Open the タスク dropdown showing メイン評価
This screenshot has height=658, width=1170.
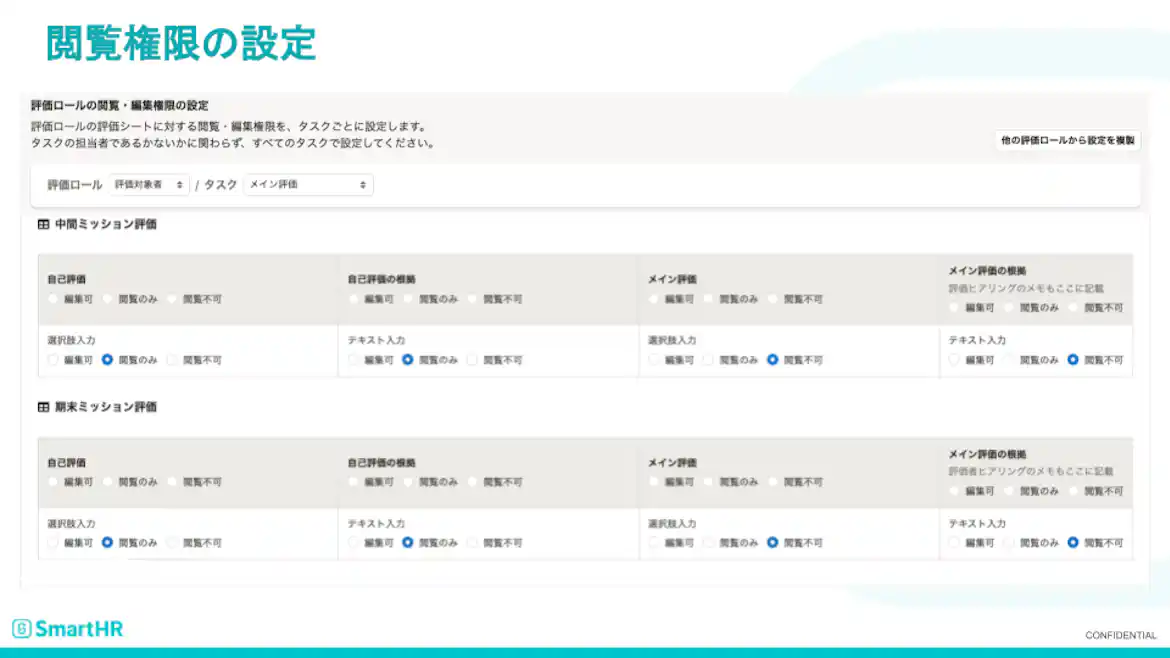[308, 184]
